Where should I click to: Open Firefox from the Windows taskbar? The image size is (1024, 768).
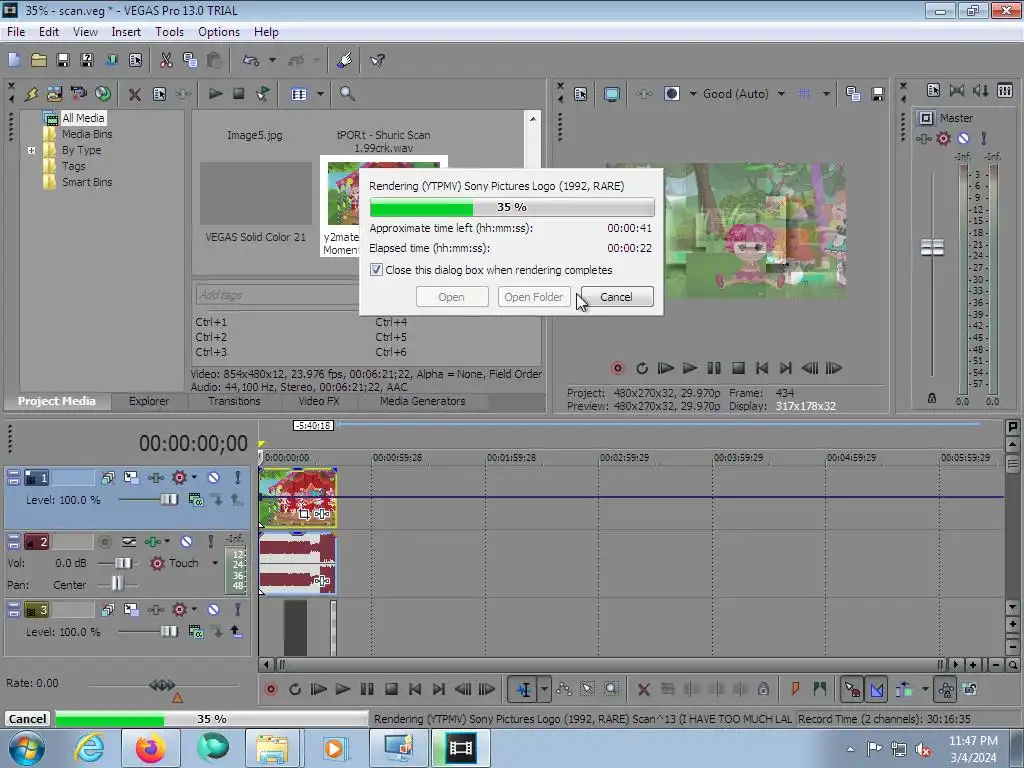coord(150,748)
